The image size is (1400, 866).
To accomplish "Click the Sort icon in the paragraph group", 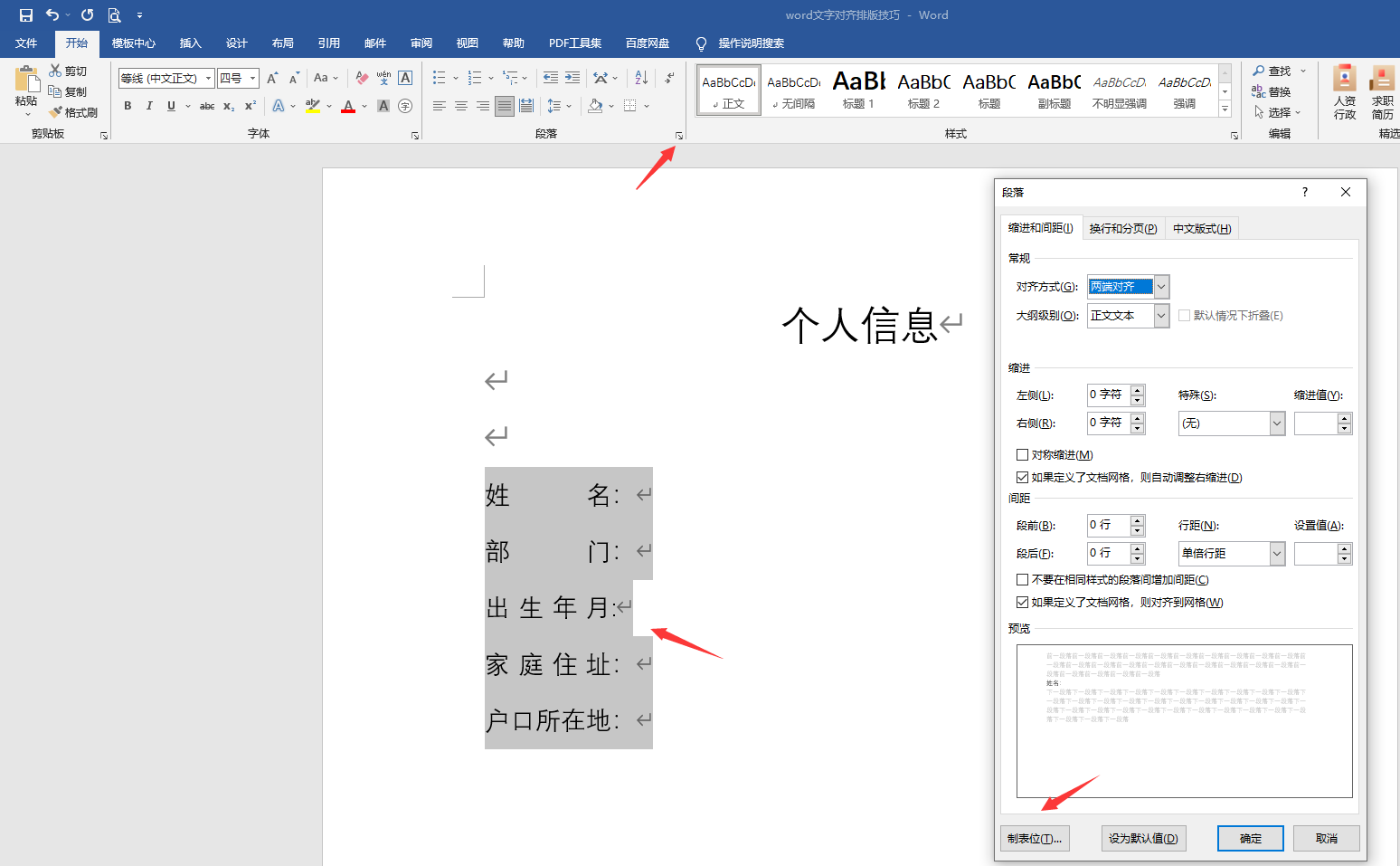I will (641, 78).
